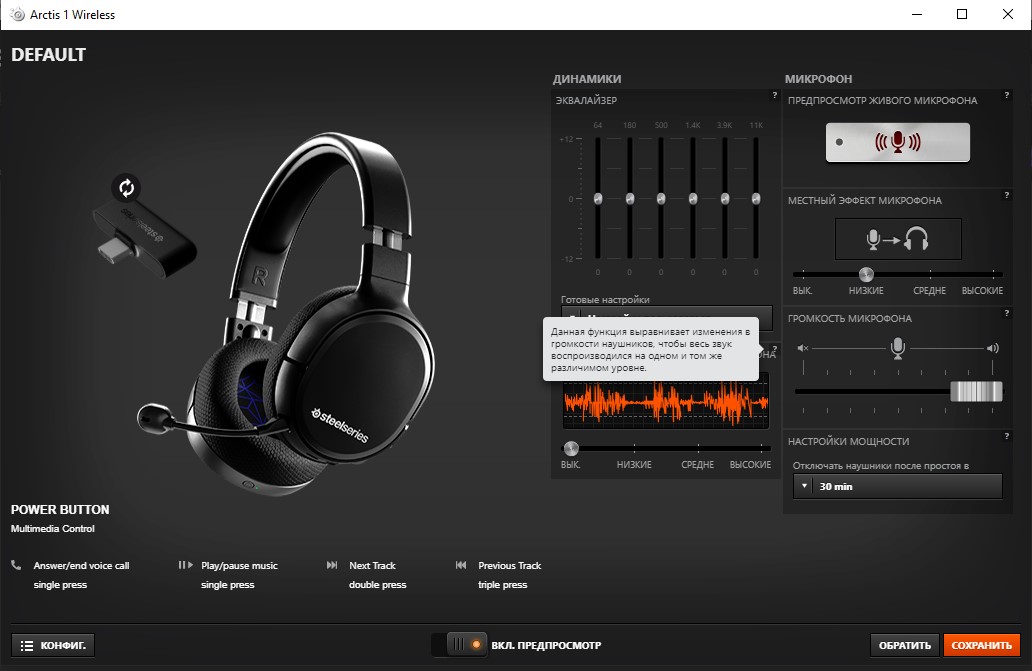Click the POWER BUTTON heading
1032x671 pixels.
[60, 510]
